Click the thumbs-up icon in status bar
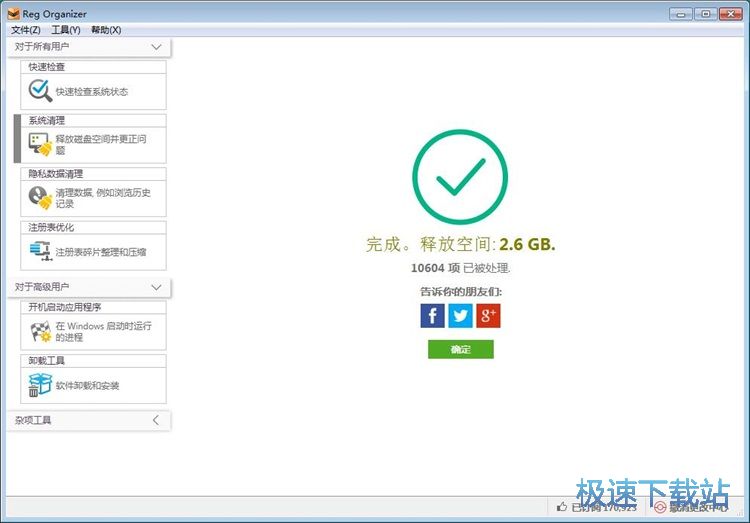The height and width of the screenshot is (523, 750). coord(562,507)
